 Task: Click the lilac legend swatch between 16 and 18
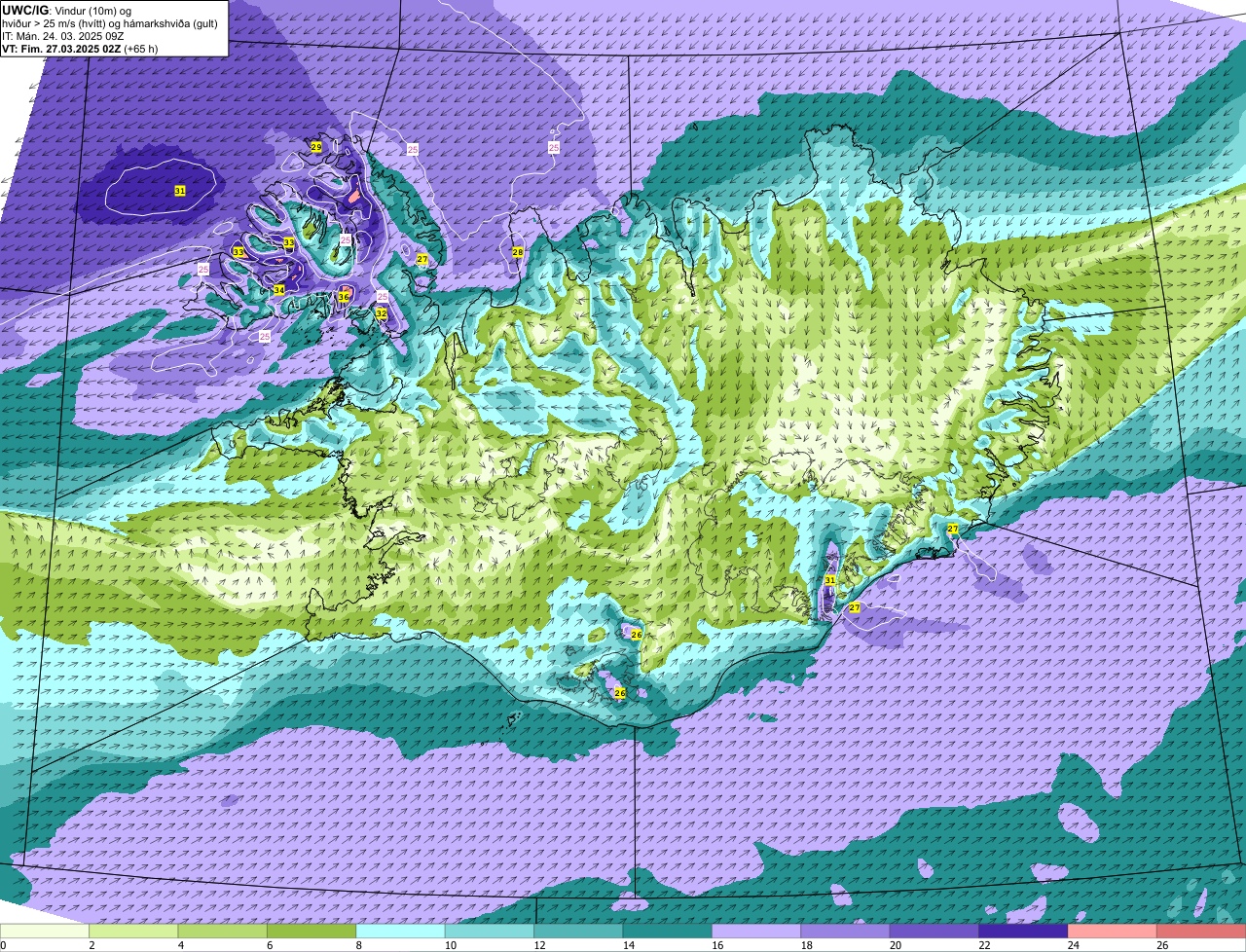(756, 932)
